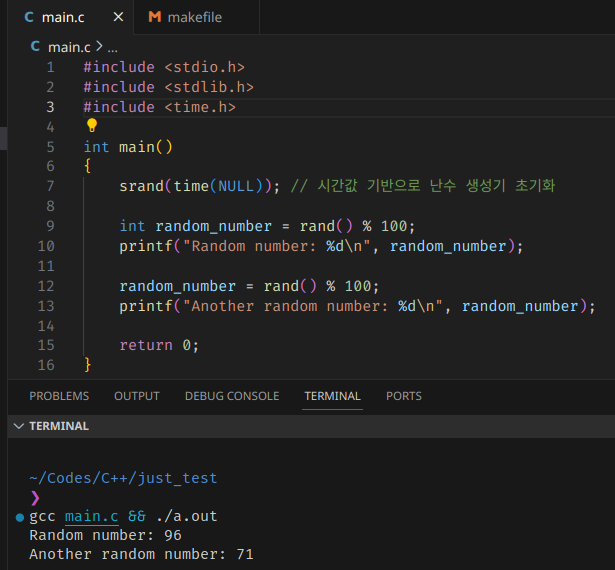
Task: Click the C icon in the breadcrumb
Action: click(36, 47)
